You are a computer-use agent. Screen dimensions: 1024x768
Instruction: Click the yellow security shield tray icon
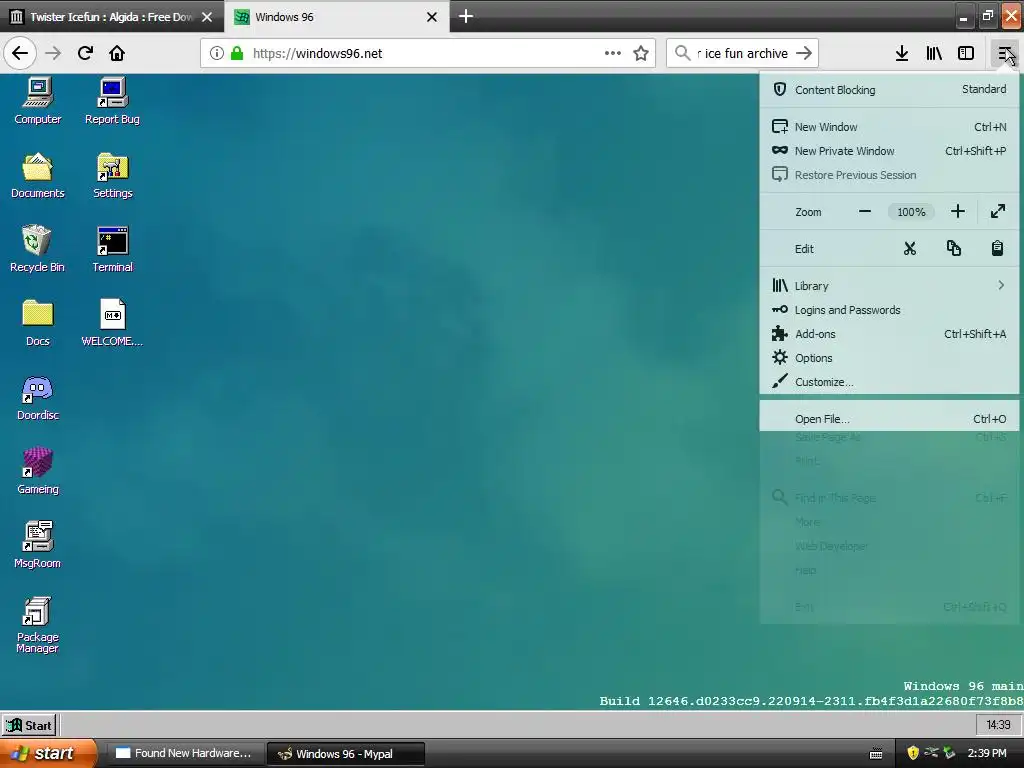point(912,754)
